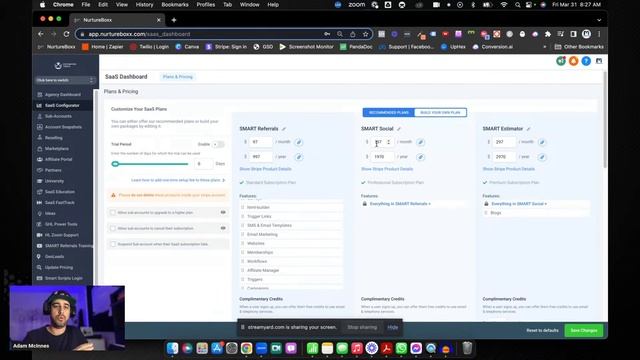The height and width of the screenshot is (360, 640).
Task: Open Update Pricing sidebar item
Action: (x=59, y=267)
